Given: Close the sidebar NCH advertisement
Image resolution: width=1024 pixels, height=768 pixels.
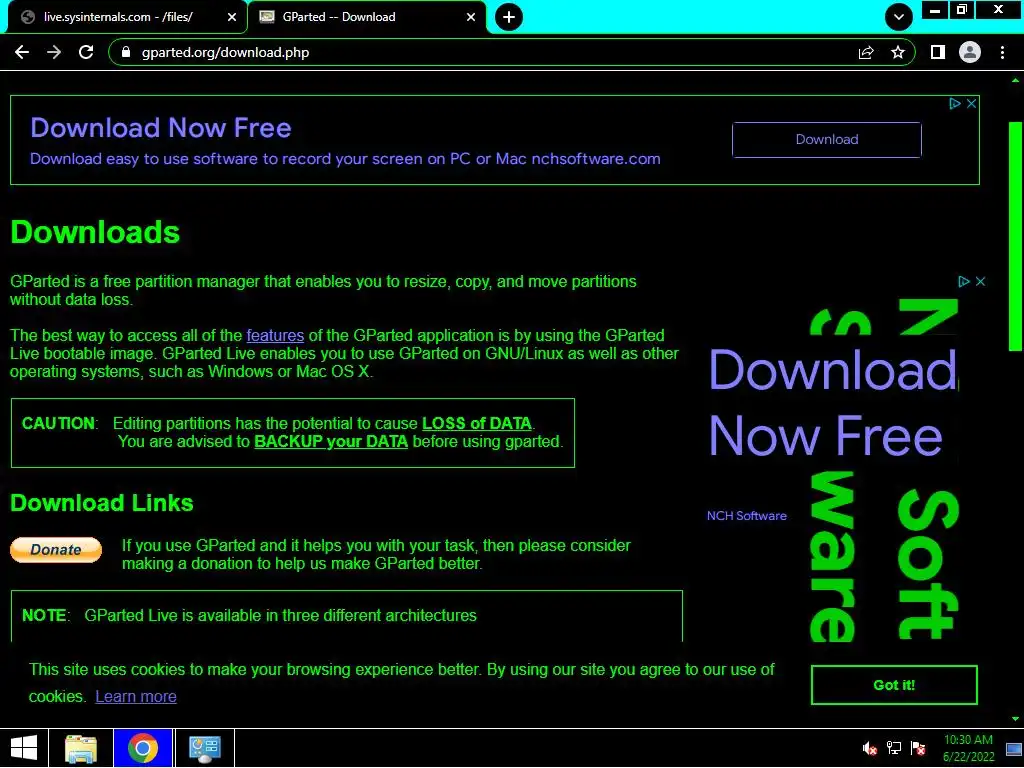Looking at the screenshot, I should tap(980, 281).
